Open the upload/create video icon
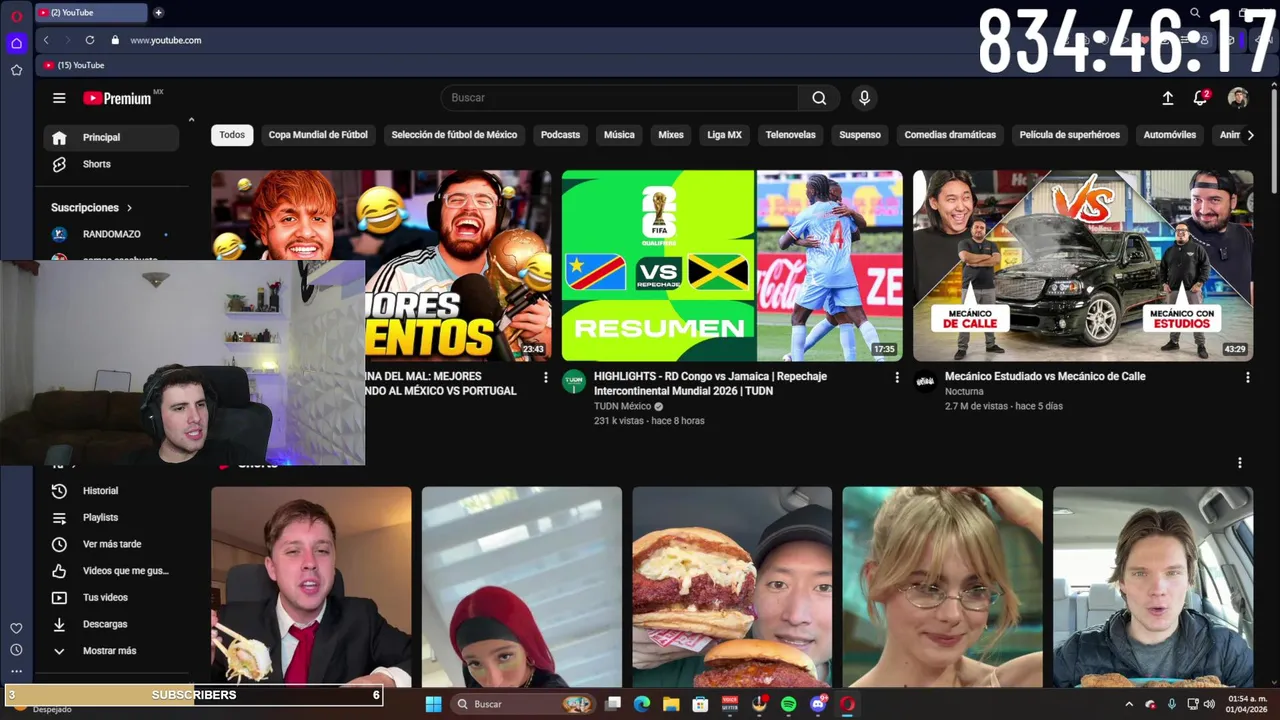The height and width of the screenshot is (720, 1280). tap(1167, 98)
